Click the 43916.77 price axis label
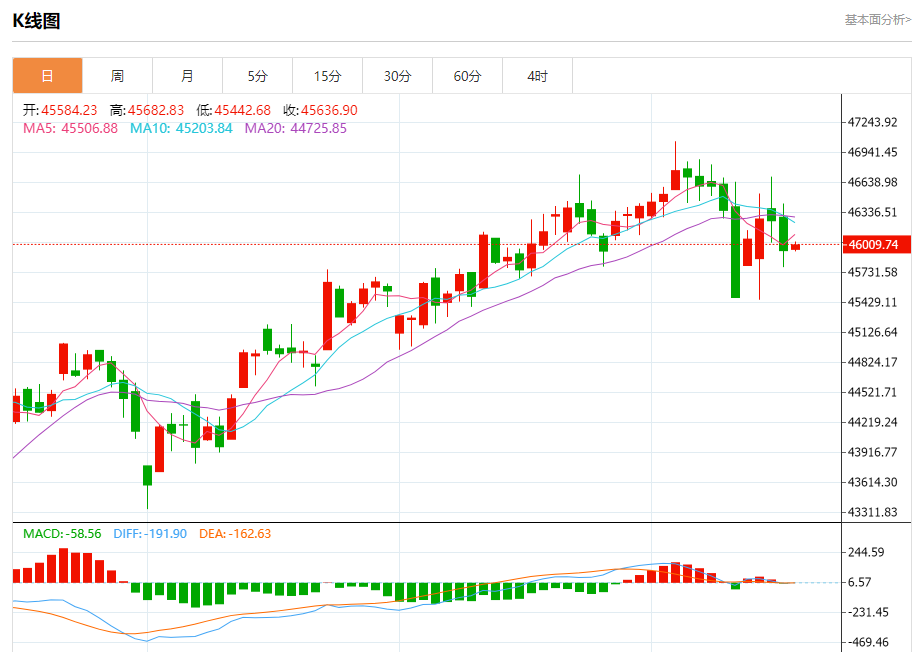The width and height of the screenshot is (922, 652). (873, 452)
